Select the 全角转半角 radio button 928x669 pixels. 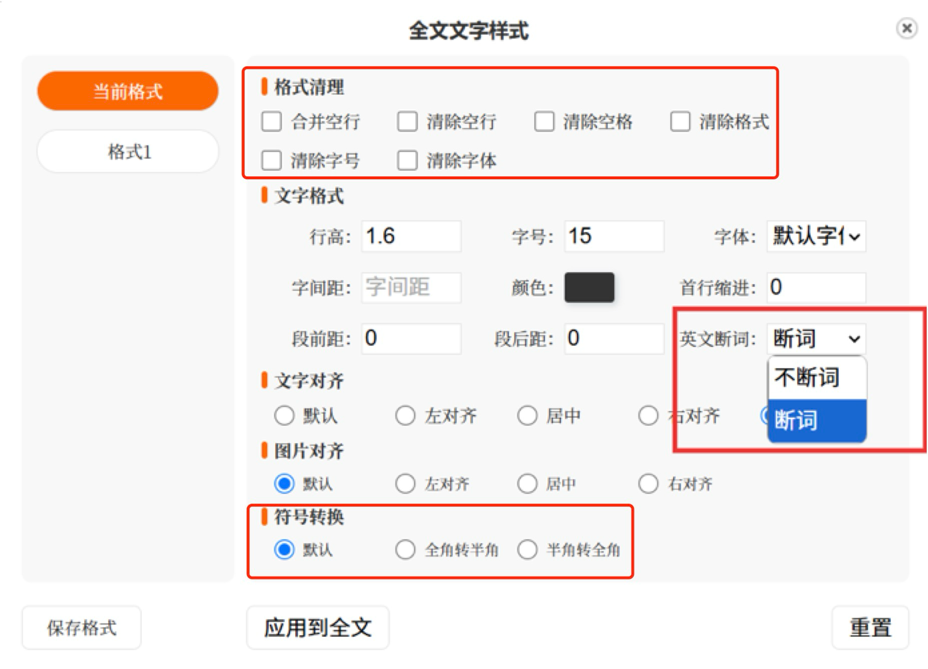[405, 549]
